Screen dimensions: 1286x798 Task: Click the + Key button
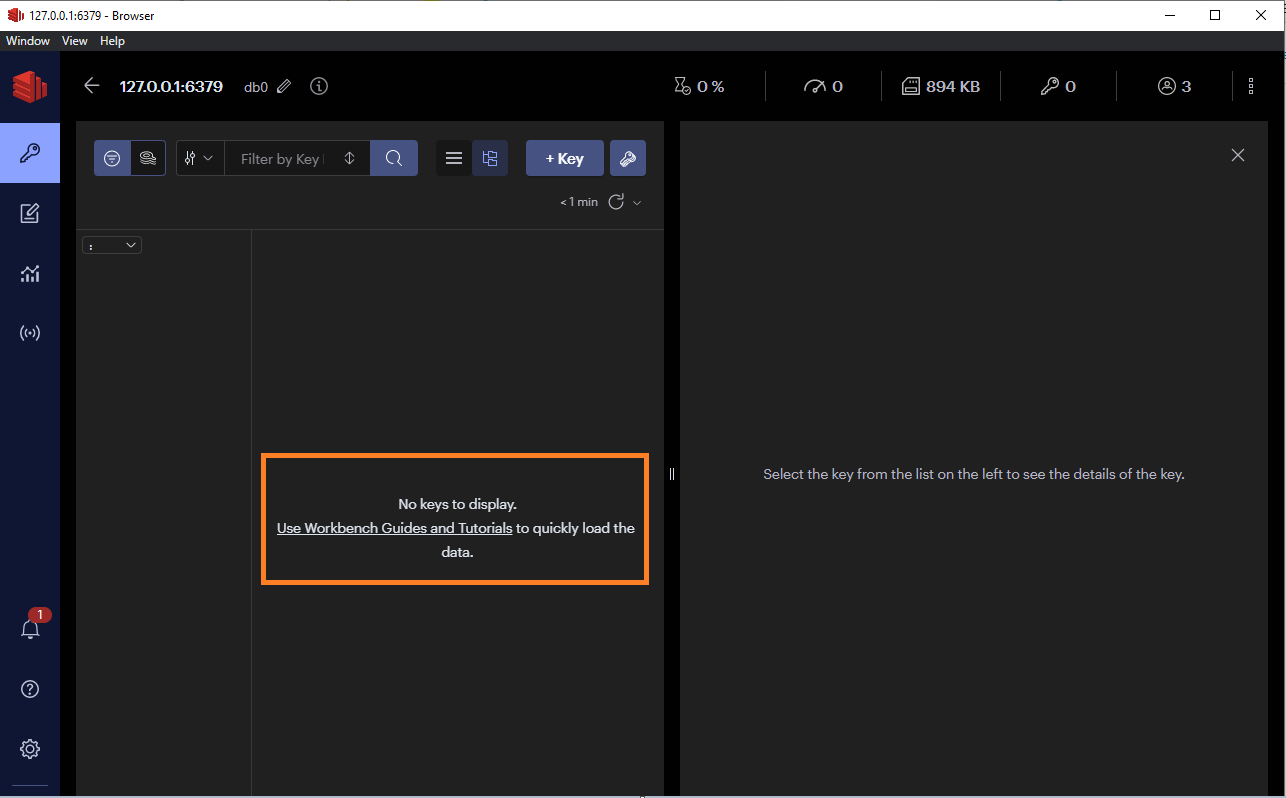tap(564, 158)
